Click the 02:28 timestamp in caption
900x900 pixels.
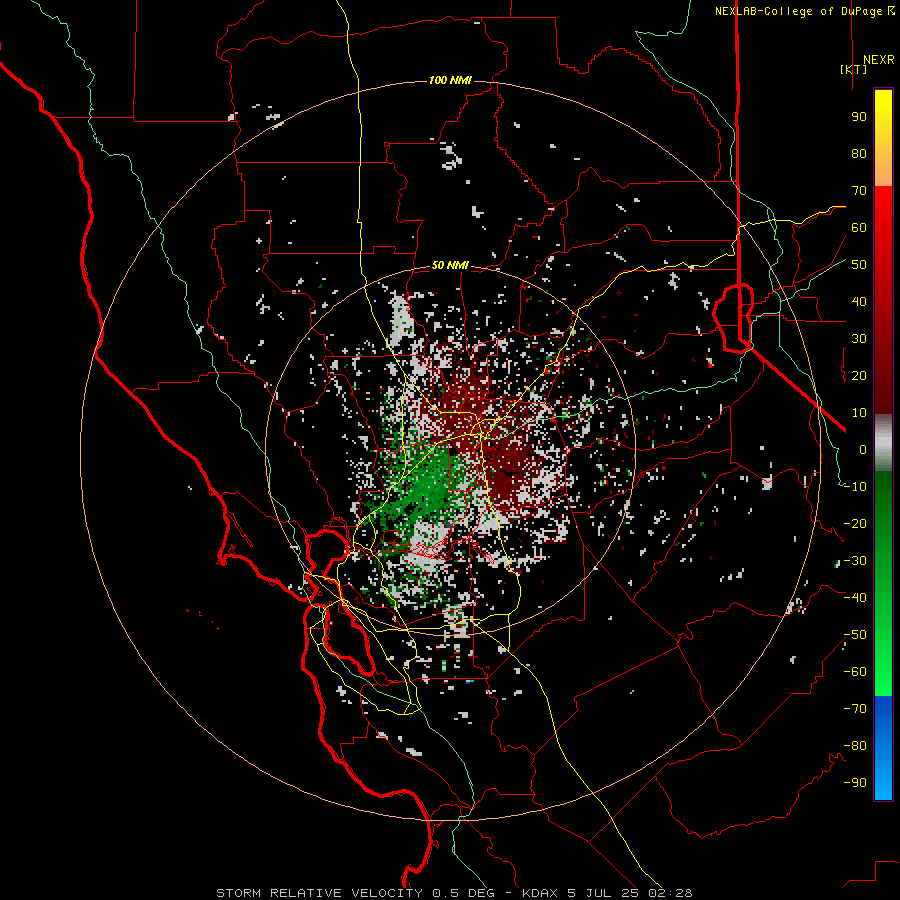tap(669, 893)
